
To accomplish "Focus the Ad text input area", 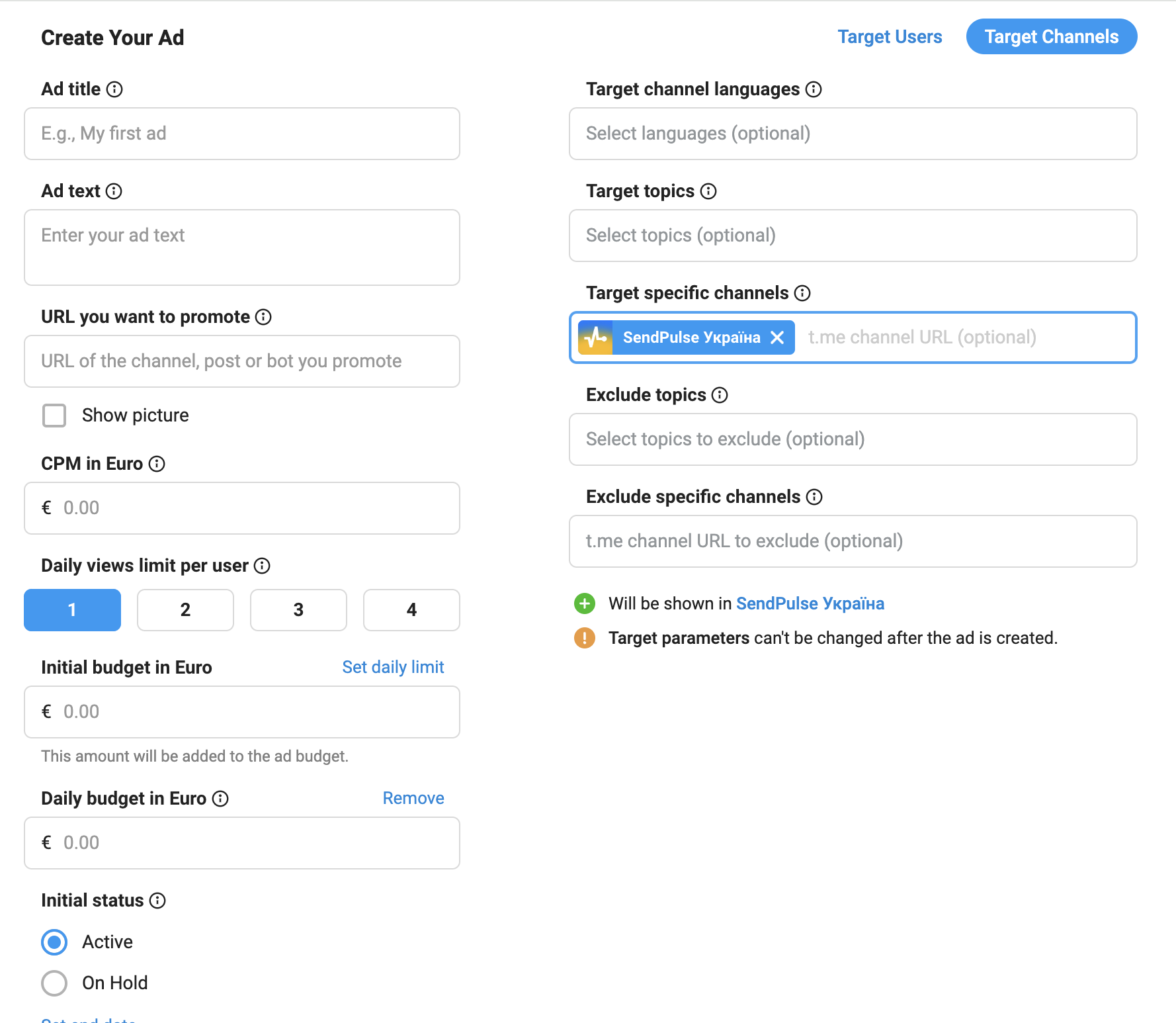I will [x=242, y=247].
